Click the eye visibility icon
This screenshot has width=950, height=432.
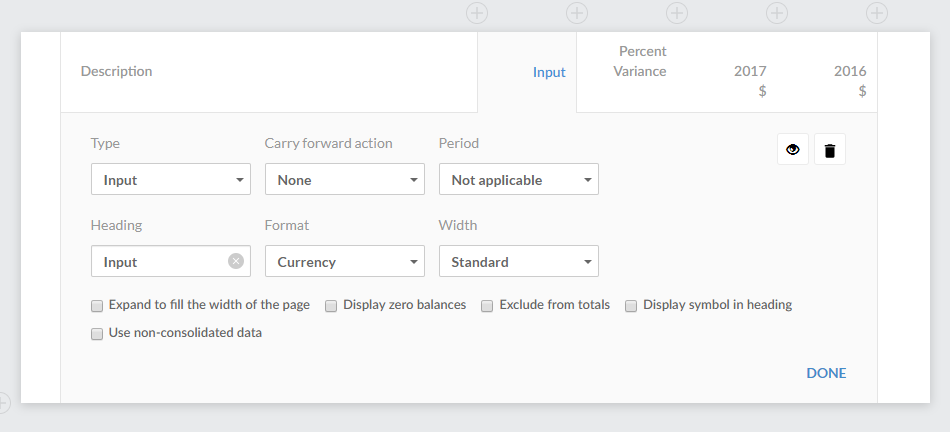pos(793,150)
